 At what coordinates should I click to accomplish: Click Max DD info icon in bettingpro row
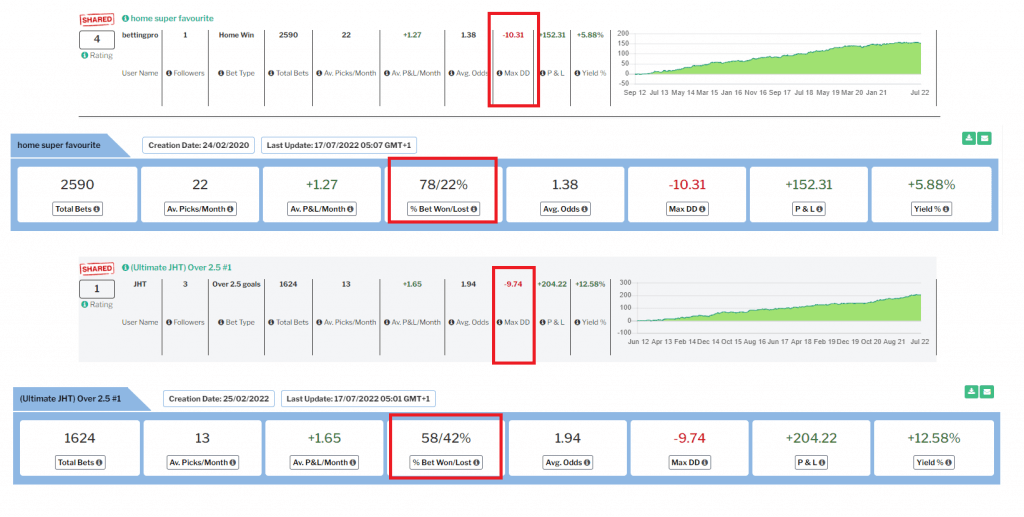click(x=501, y=73)
